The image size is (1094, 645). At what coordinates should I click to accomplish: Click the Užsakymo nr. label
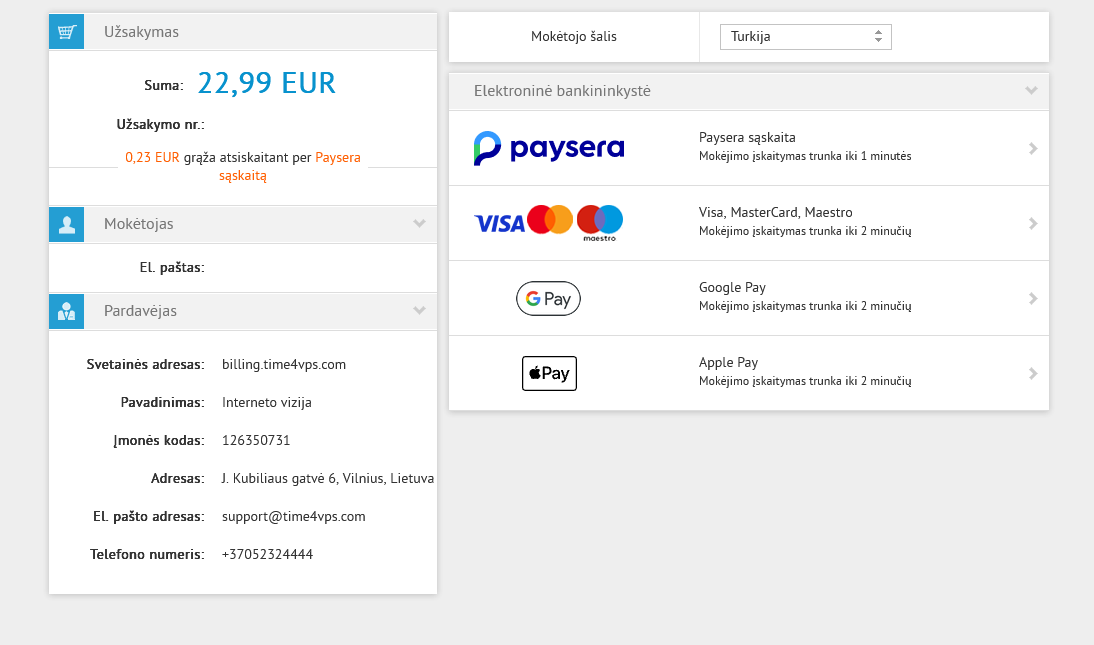pyautogui.click(x=160, y=125)
